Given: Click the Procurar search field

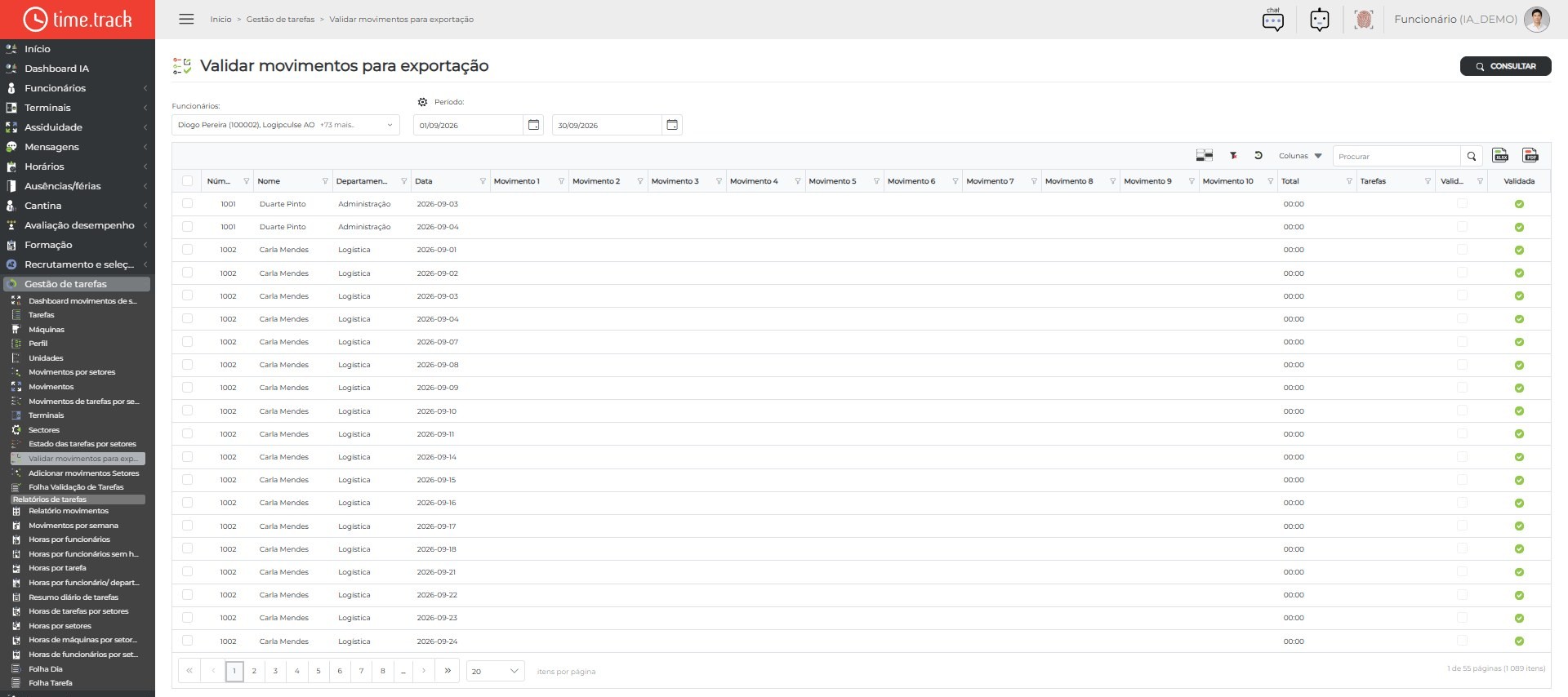Looking at the screenshot, I should pos(1396,156).
